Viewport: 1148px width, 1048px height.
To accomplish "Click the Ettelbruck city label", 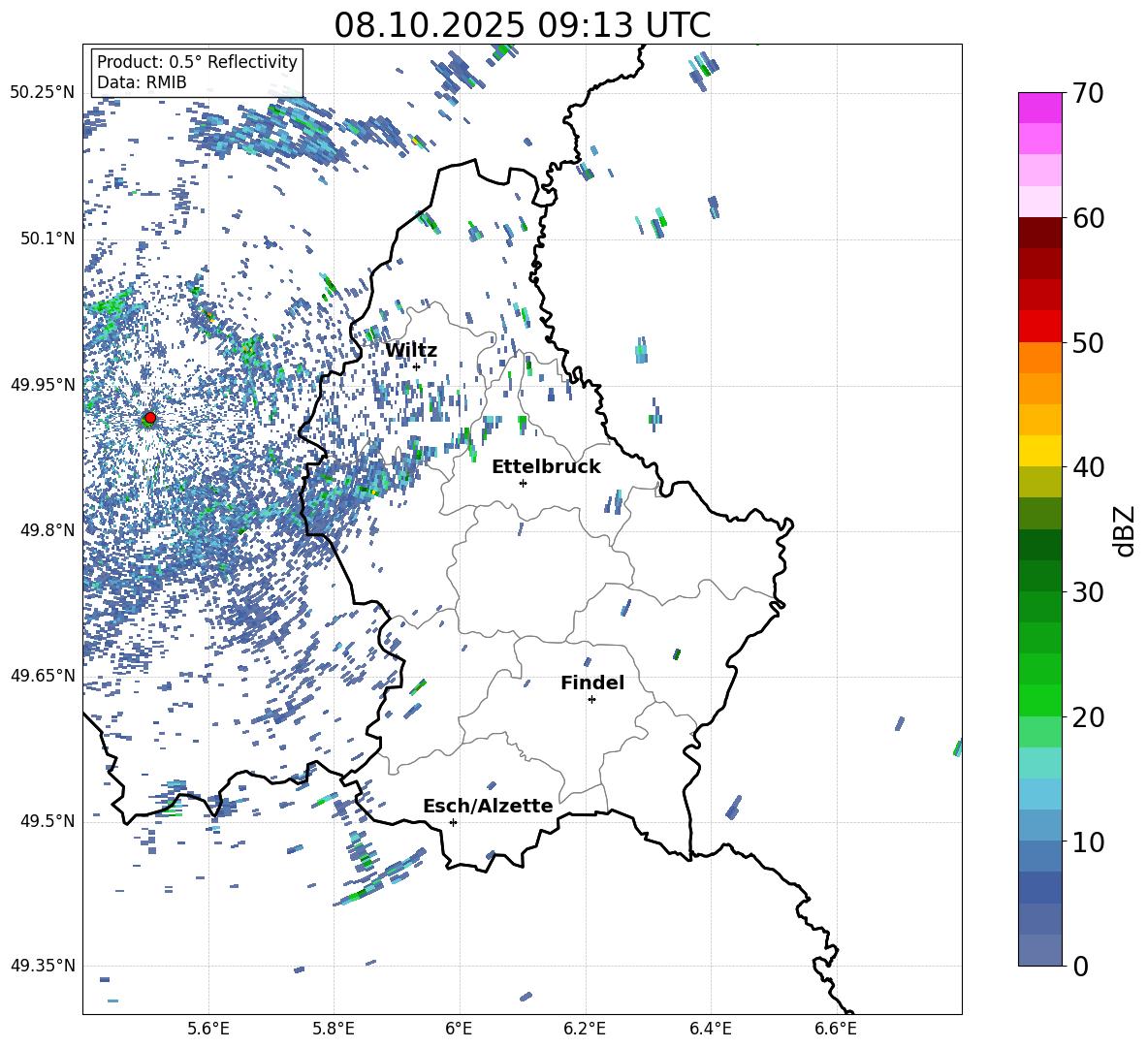I will 546,466.
